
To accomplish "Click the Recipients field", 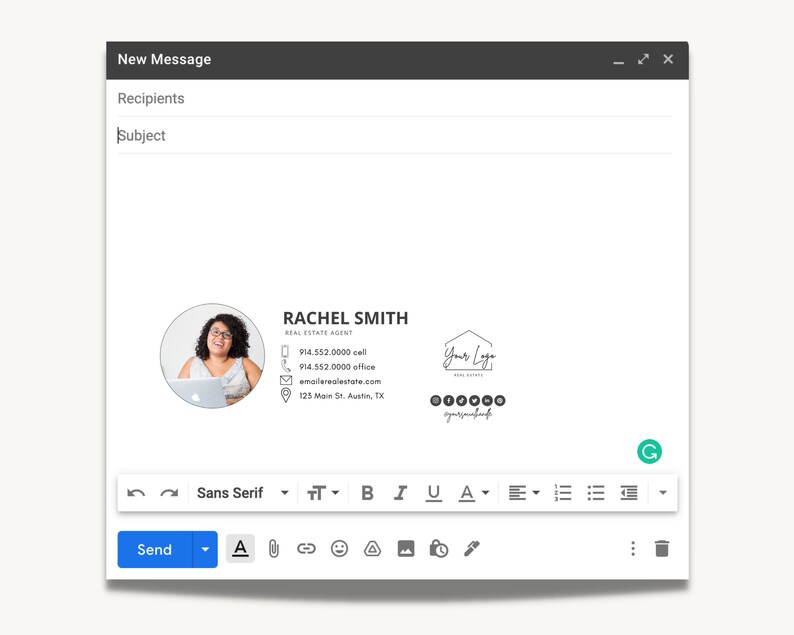I will [394, 98].
